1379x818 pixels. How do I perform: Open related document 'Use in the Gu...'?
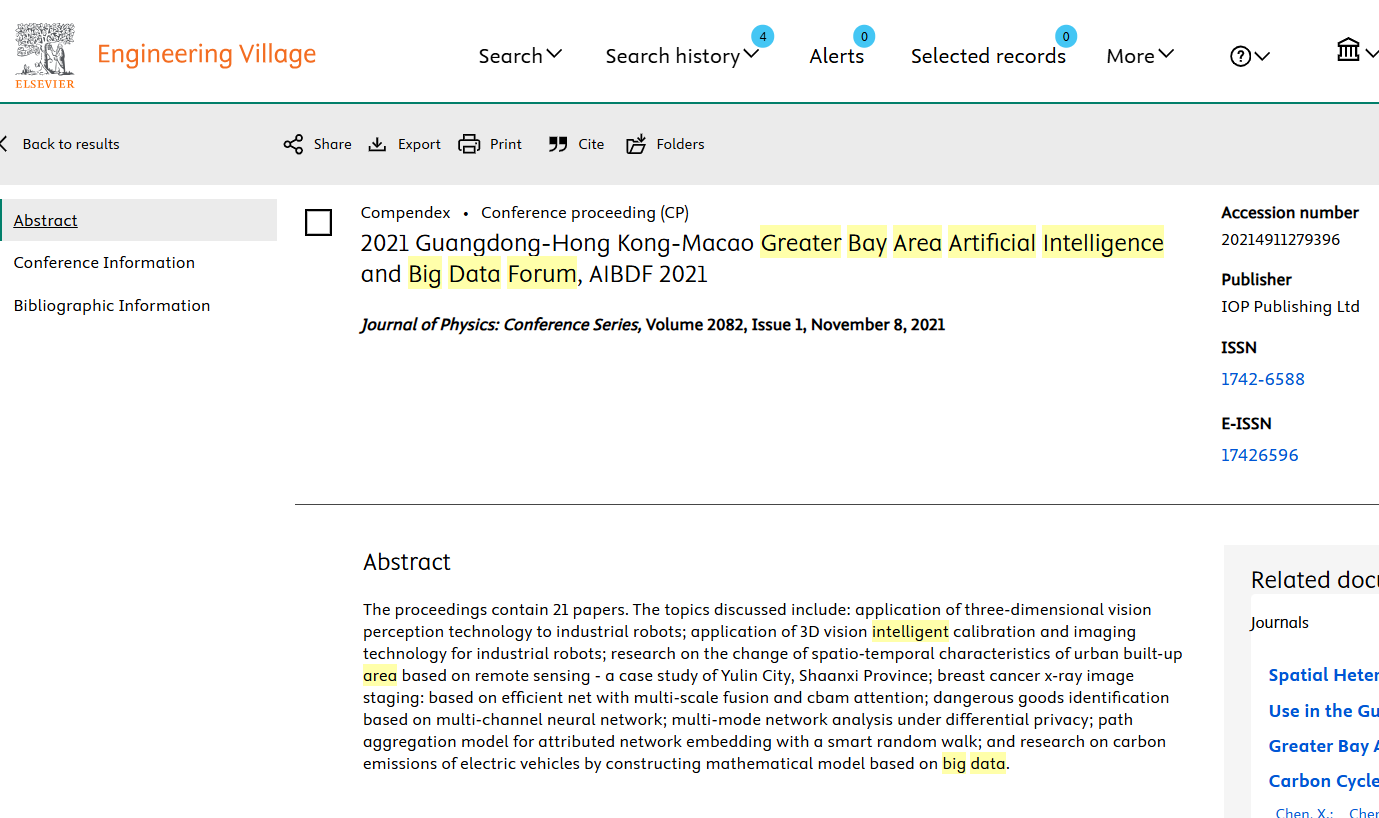1323,711
